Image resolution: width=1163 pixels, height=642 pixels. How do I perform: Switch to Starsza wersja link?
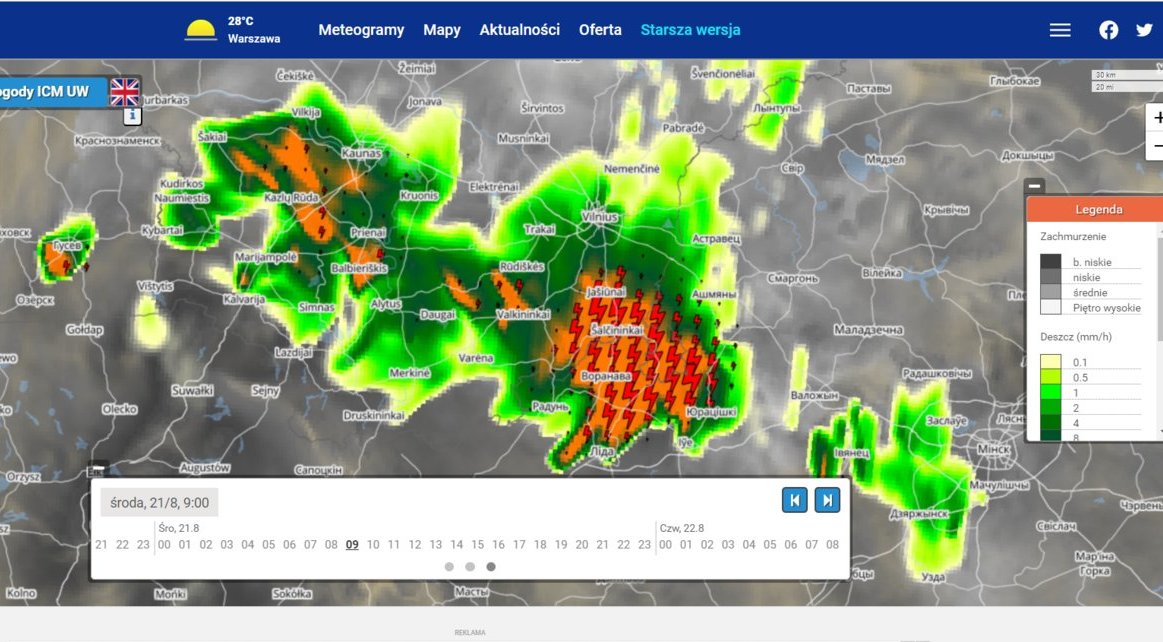[x=691, y=30]
